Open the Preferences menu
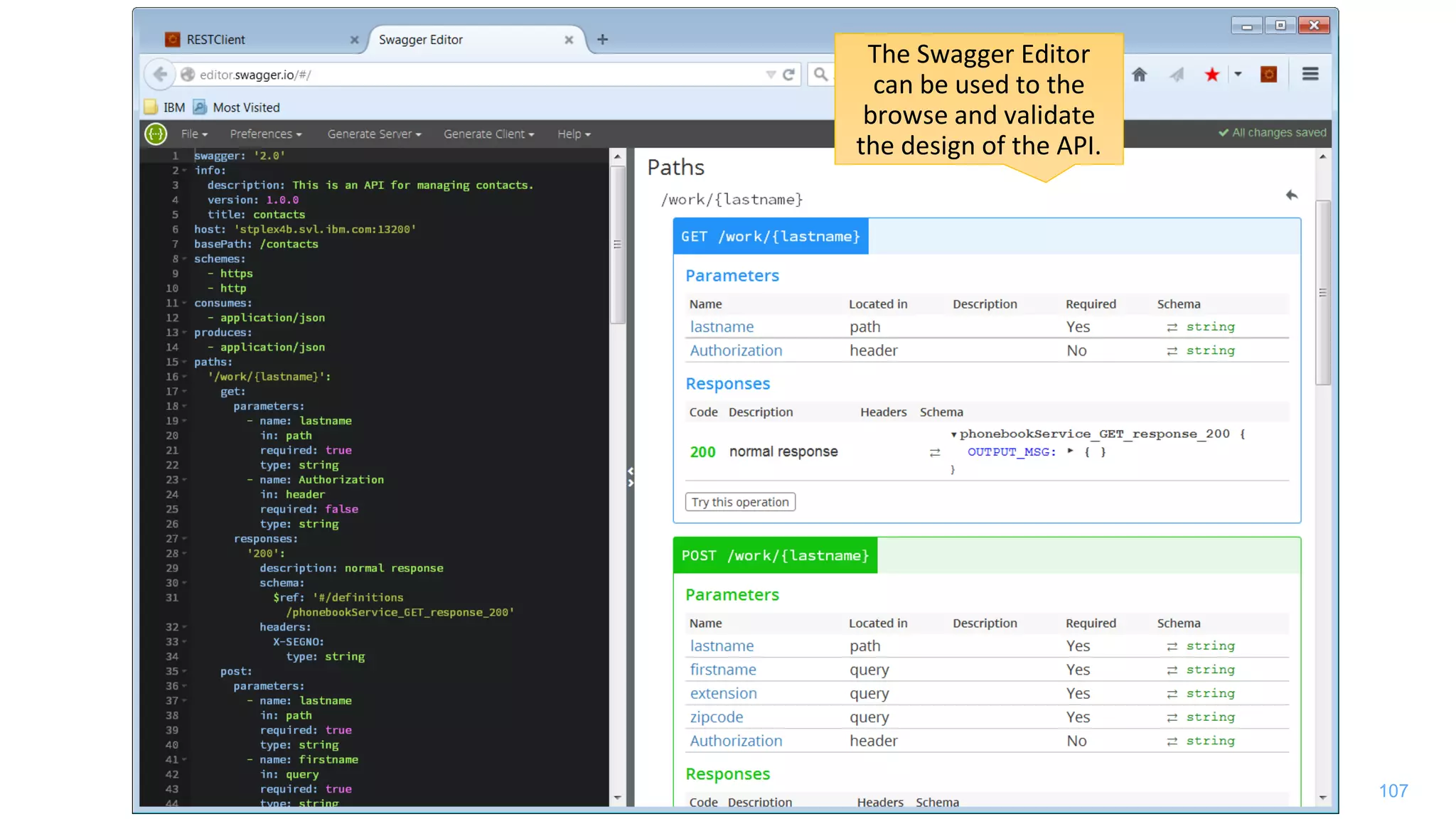 (266, 134)
